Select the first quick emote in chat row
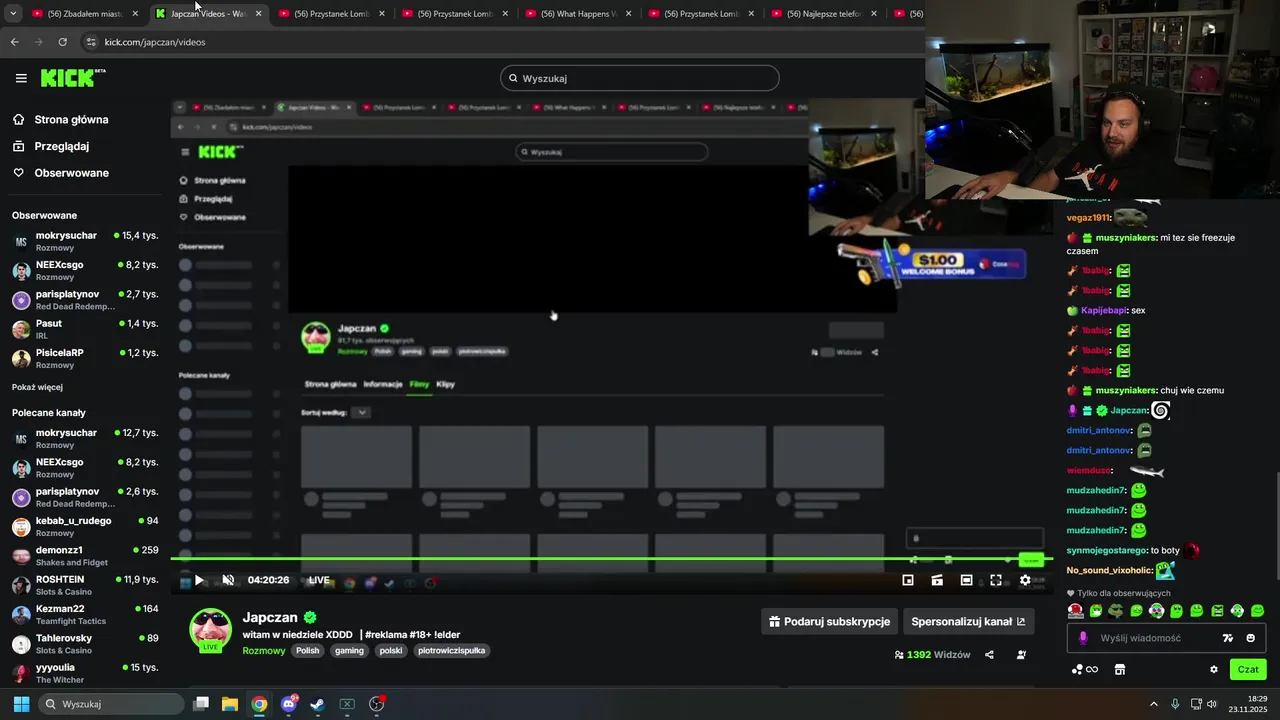The image size is (1280, 720). coord(1075,610)
